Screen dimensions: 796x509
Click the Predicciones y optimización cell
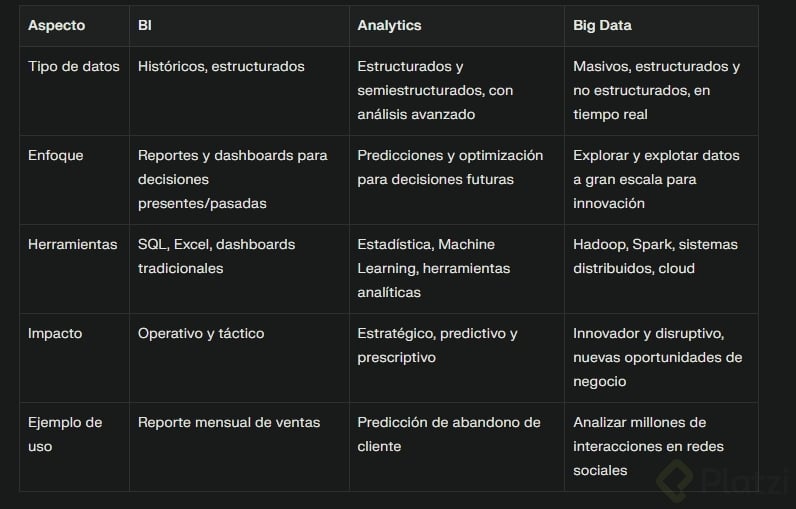click(x=450, y=167)
